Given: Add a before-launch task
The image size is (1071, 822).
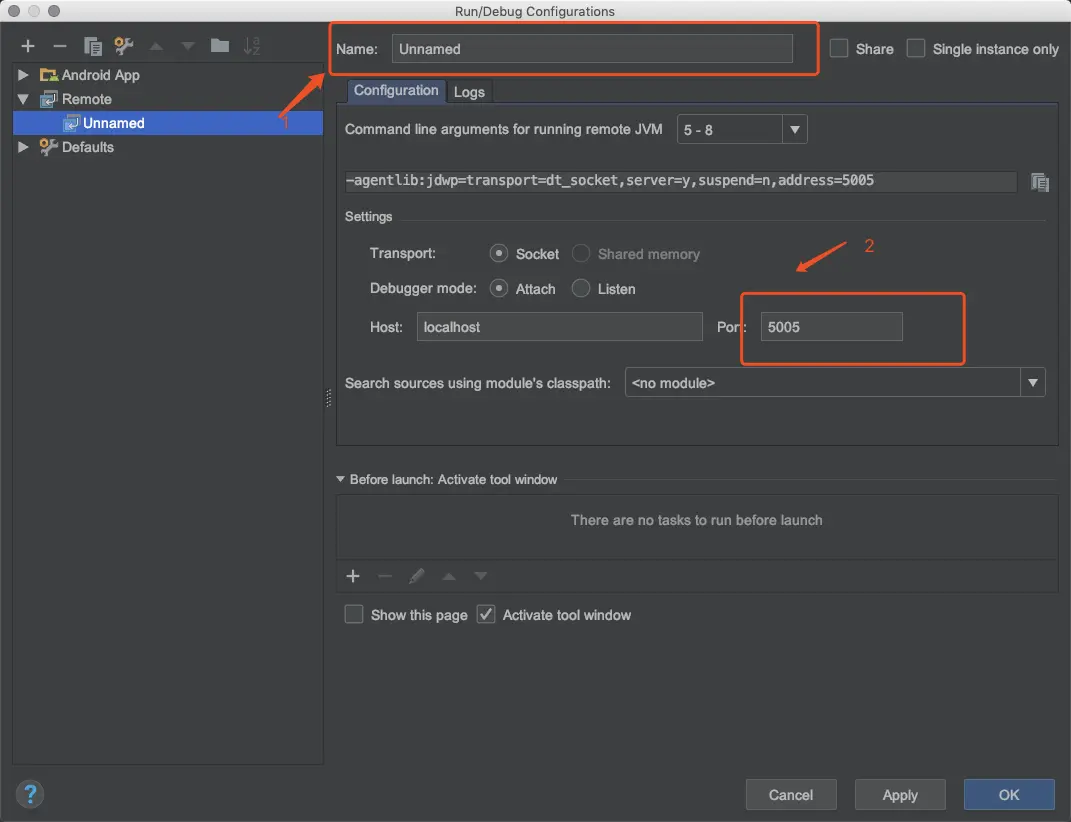Looking at the screenshot, I should 353,576.
